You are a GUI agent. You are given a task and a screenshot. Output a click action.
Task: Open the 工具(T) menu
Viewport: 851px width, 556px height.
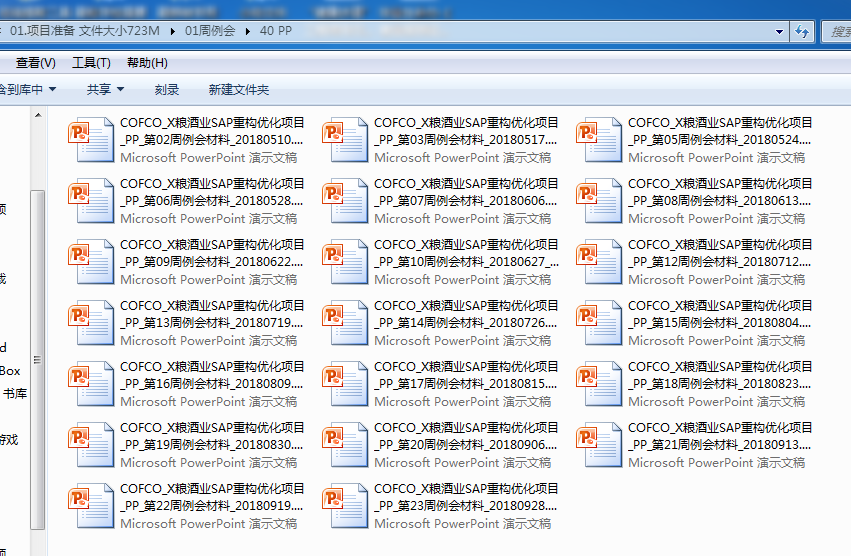[x=91, y=63]
